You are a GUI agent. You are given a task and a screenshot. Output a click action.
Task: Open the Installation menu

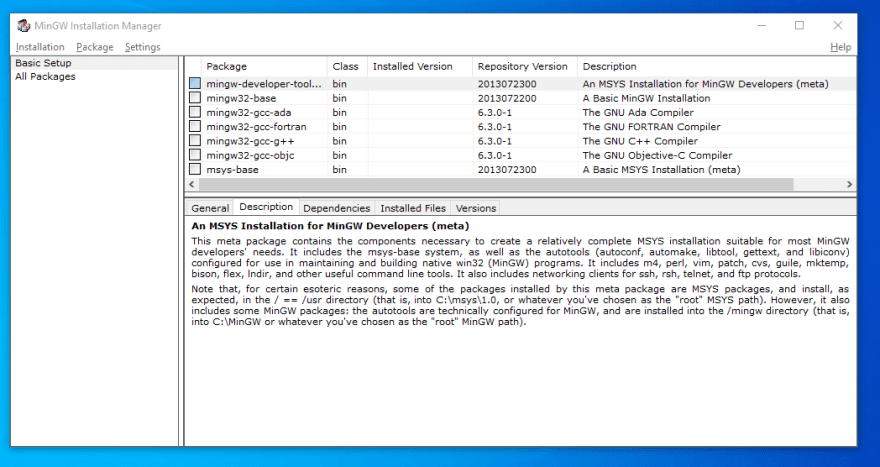point(40,47)
